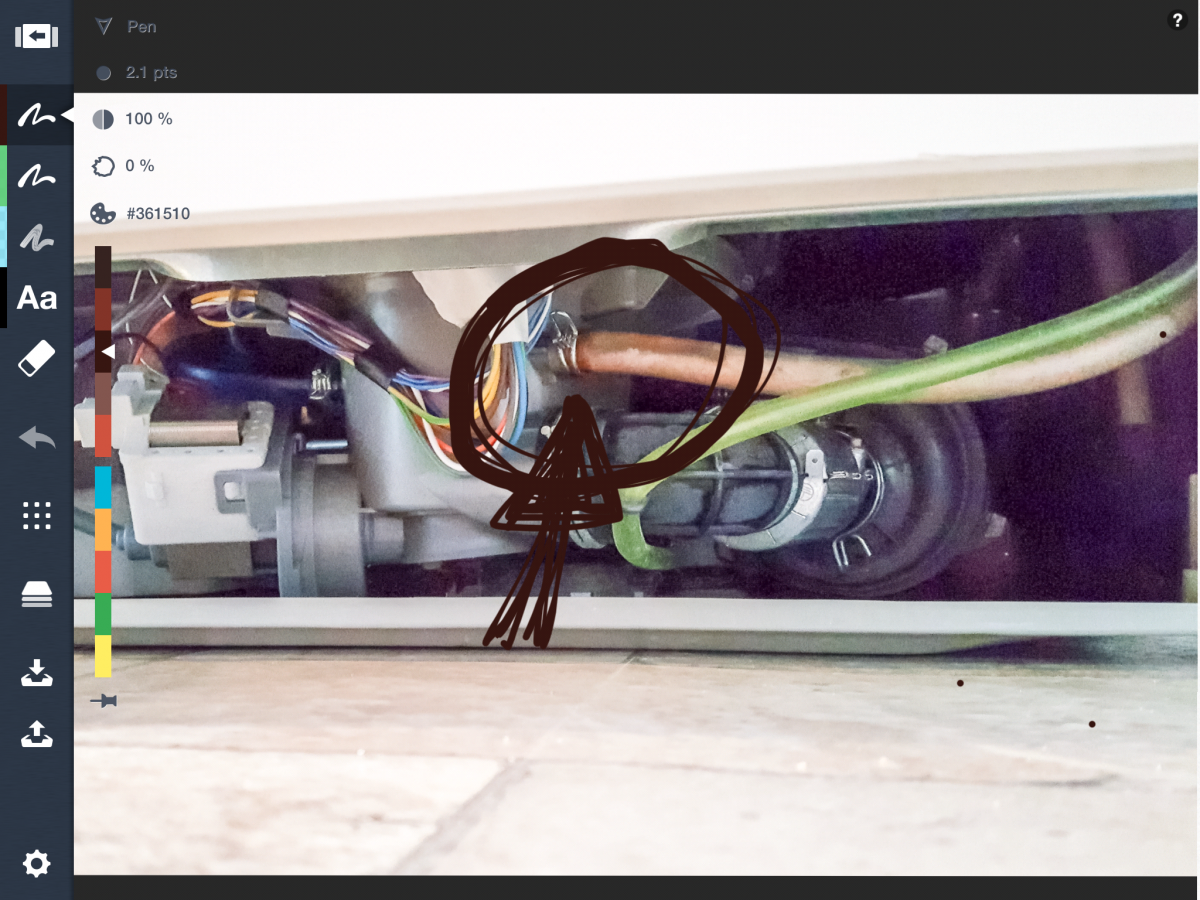
Task: Click the export tray icon with up arrow
Action: (x=36, y=736)
